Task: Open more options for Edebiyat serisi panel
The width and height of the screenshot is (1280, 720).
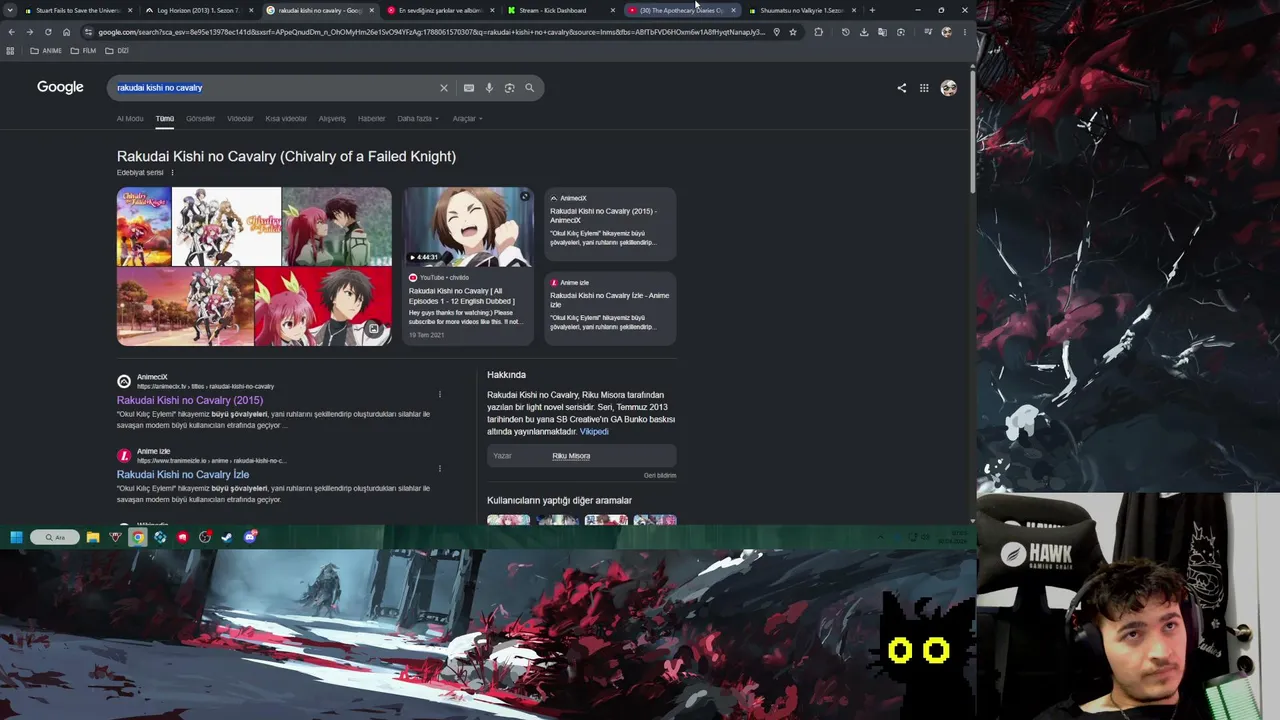Action: pos(172,173)
